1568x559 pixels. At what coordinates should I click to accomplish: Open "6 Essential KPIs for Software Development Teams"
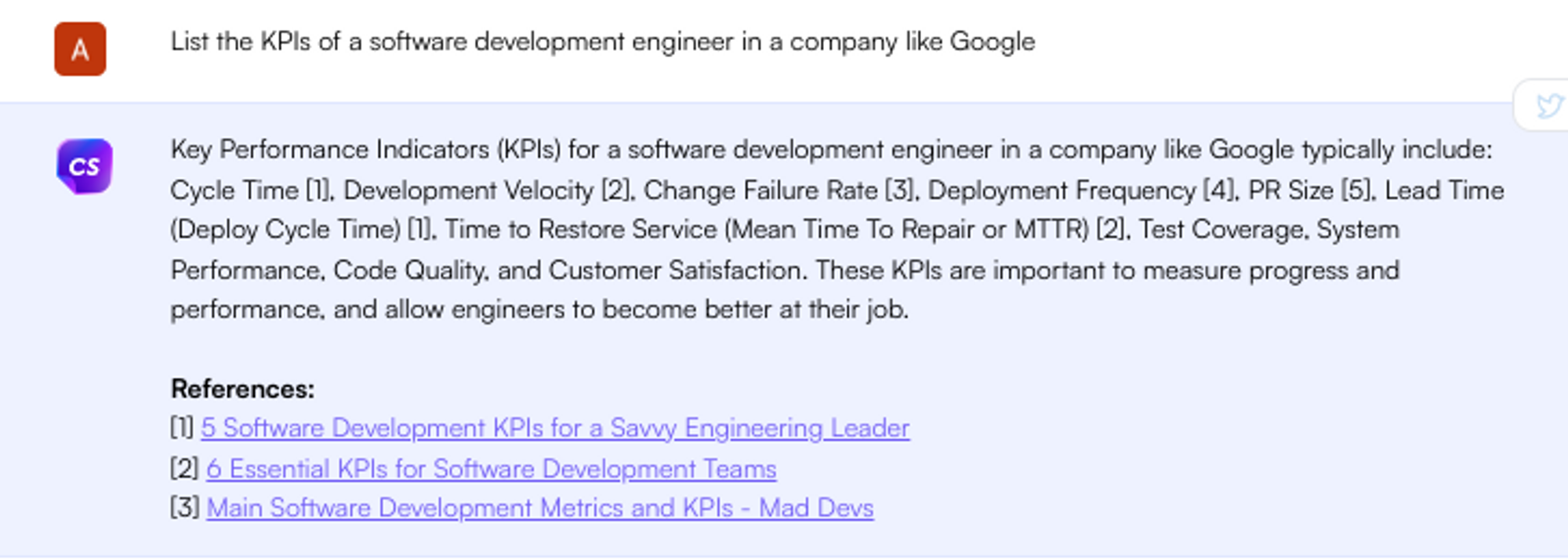491,468
